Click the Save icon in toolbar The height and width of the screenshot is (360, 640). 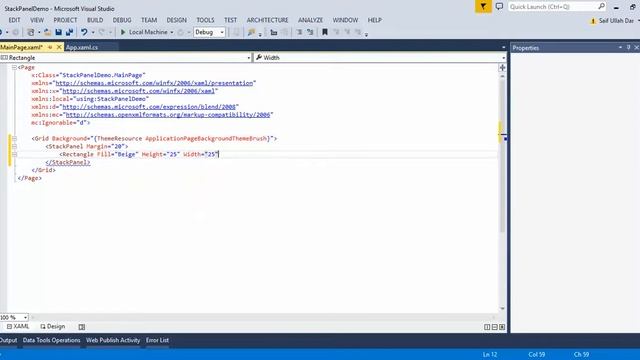pyautogui.click(x=58, y=32)
